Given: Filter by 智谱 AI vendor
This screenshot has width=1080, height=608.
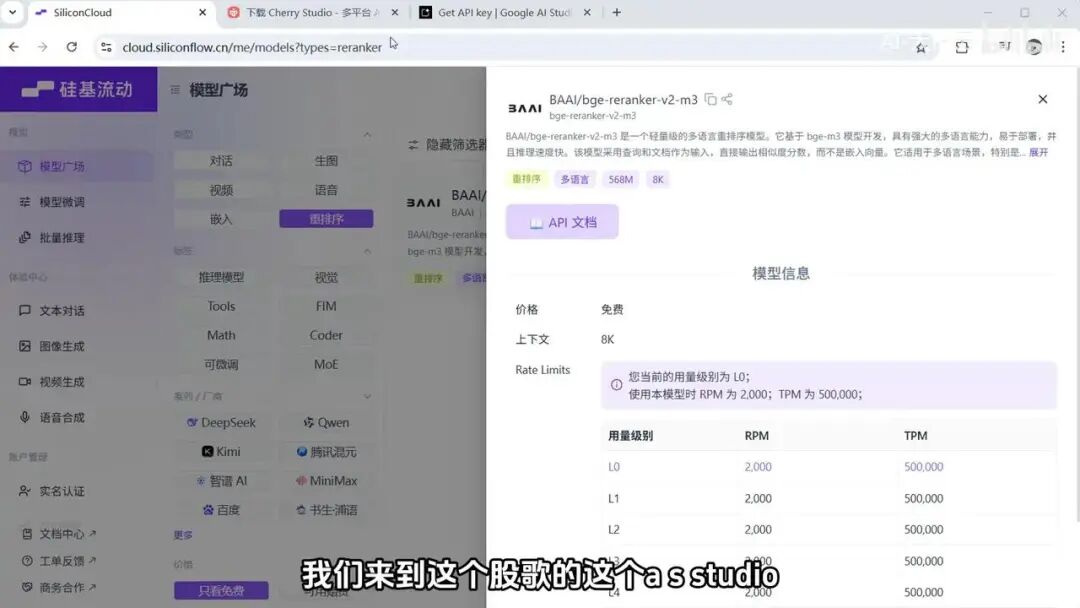Looking at the screenshot, I should point(221,481).
